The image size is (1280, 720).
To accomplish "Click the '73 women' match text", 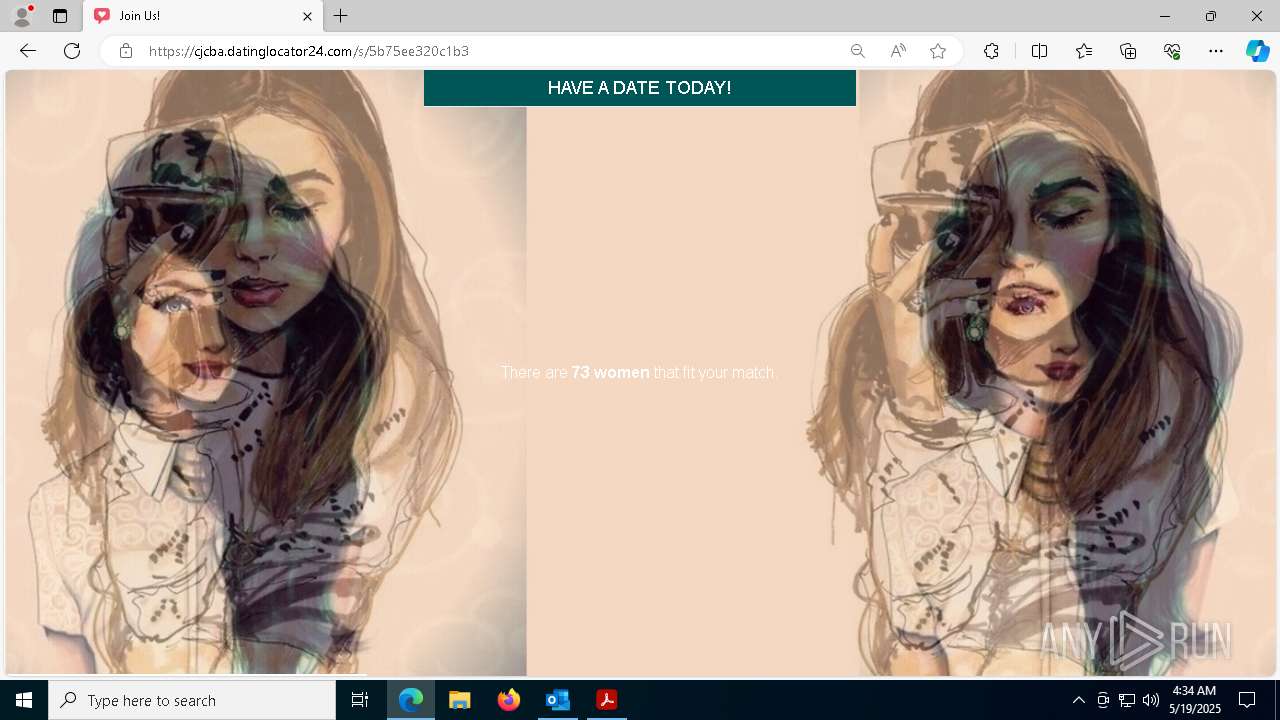I will (610, 372).
